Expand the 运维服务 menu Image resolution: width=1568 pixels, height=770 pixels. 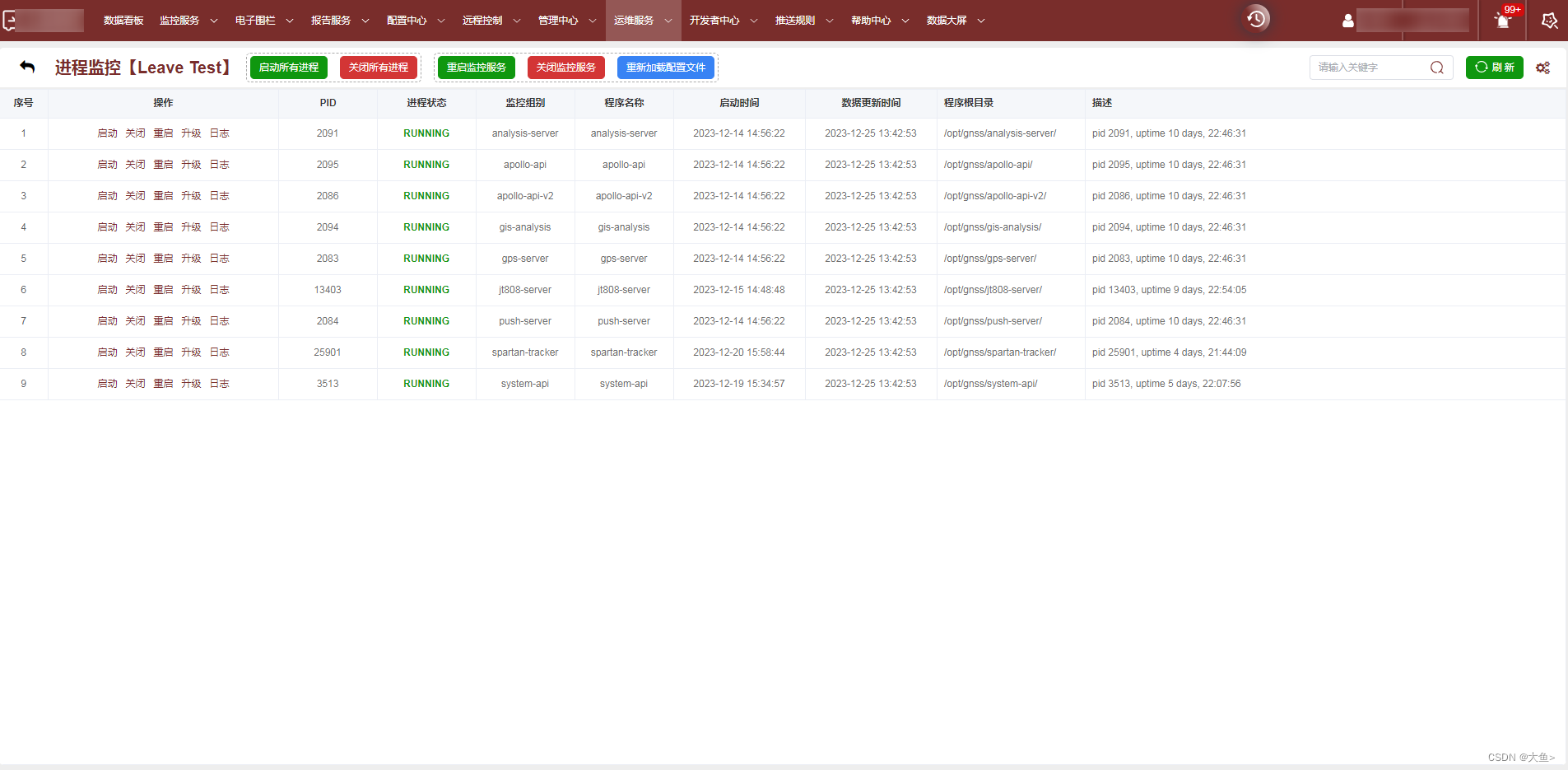(x=643, y=21)
